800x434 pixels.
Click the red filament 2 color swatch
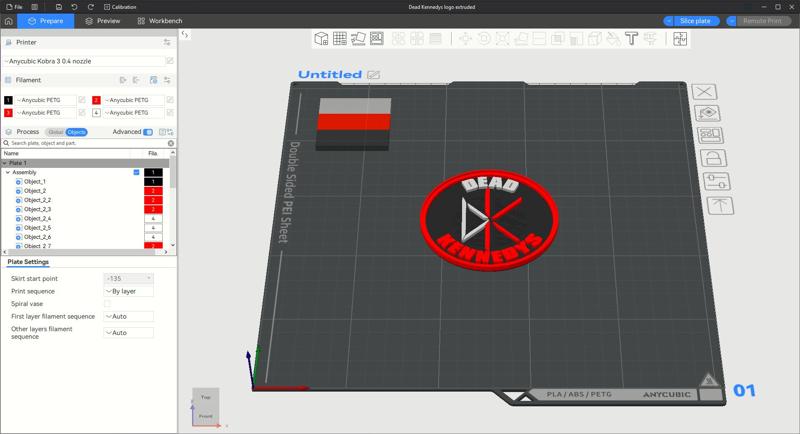(x=96, y=100)
